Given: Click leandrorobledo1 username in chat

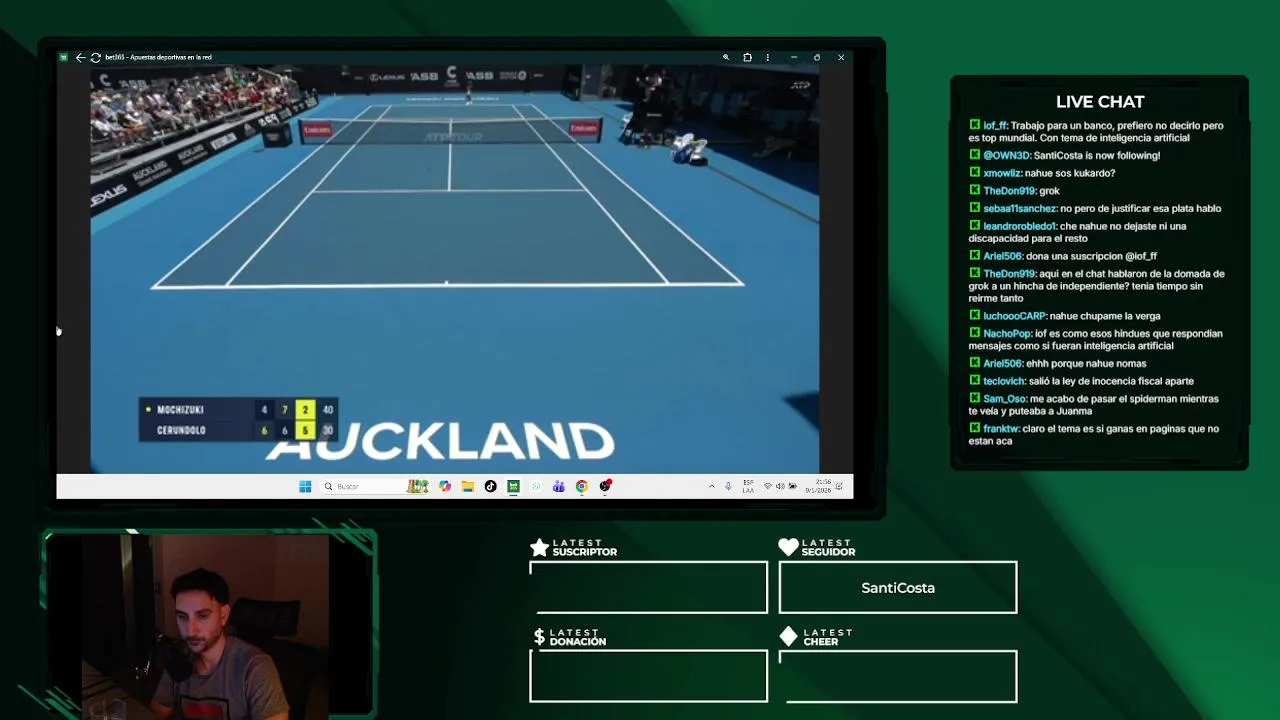Looking at the screenshot, I should pyautogui.click(x=1019, y=226).
